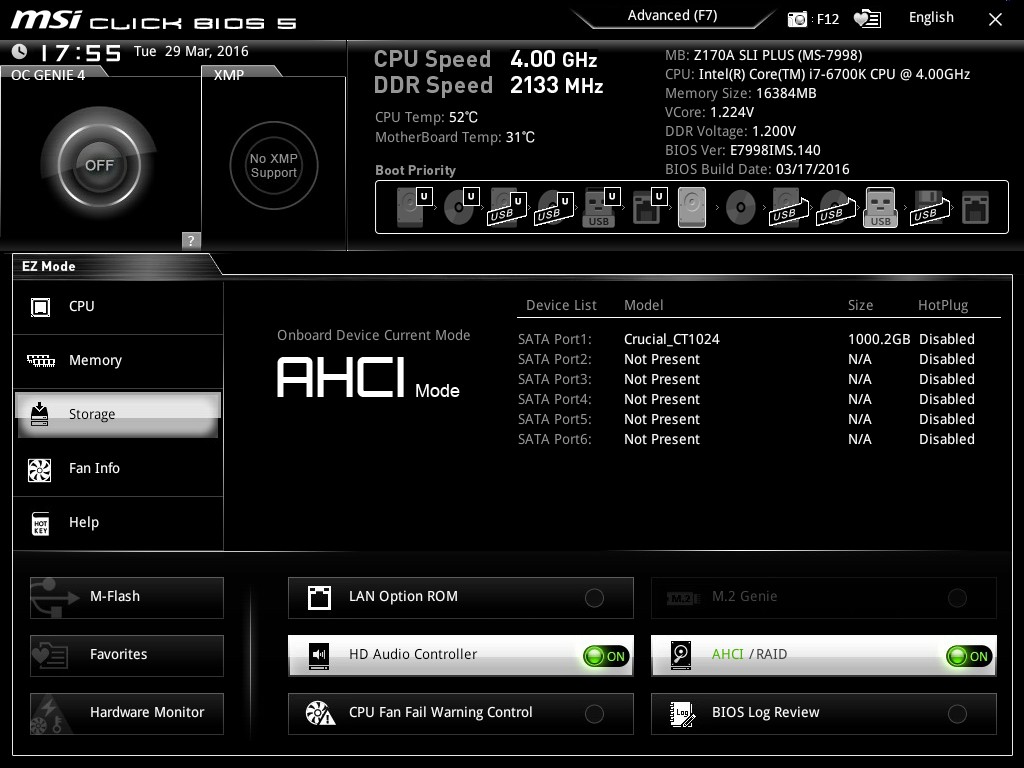This screenshot has width=1024, height=768.
Task: Switch to Advanced (F7) mode
Action: tap(673, 16)
